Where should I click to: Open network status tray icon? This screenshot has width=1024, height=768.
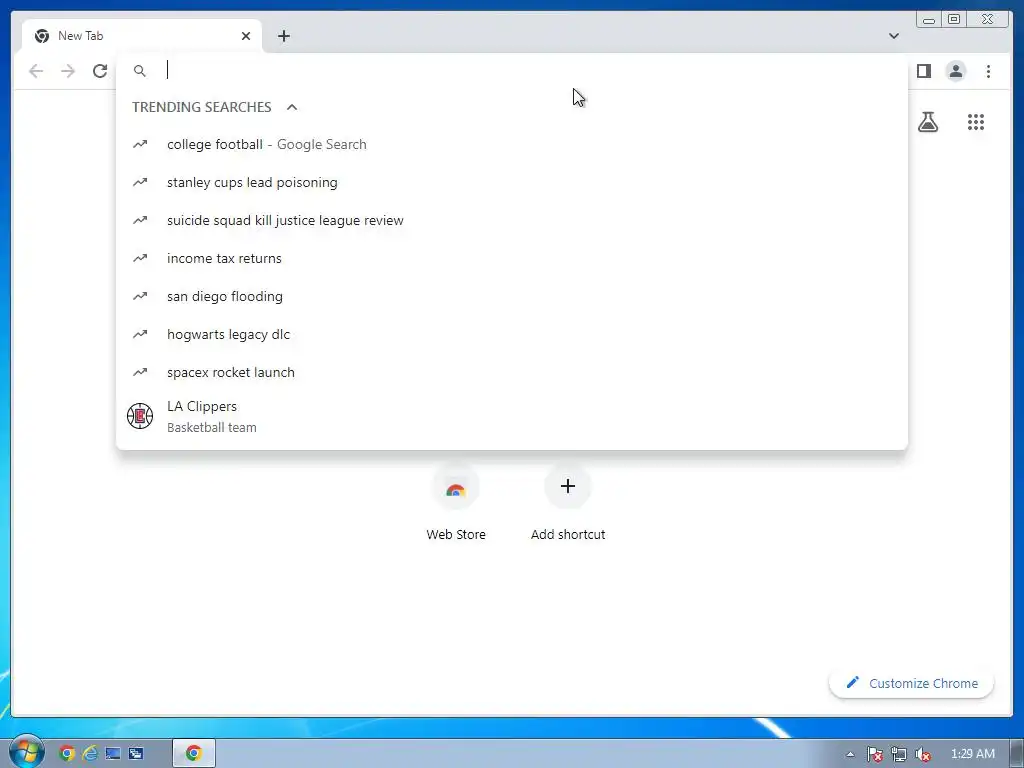(x=899, y=754)
